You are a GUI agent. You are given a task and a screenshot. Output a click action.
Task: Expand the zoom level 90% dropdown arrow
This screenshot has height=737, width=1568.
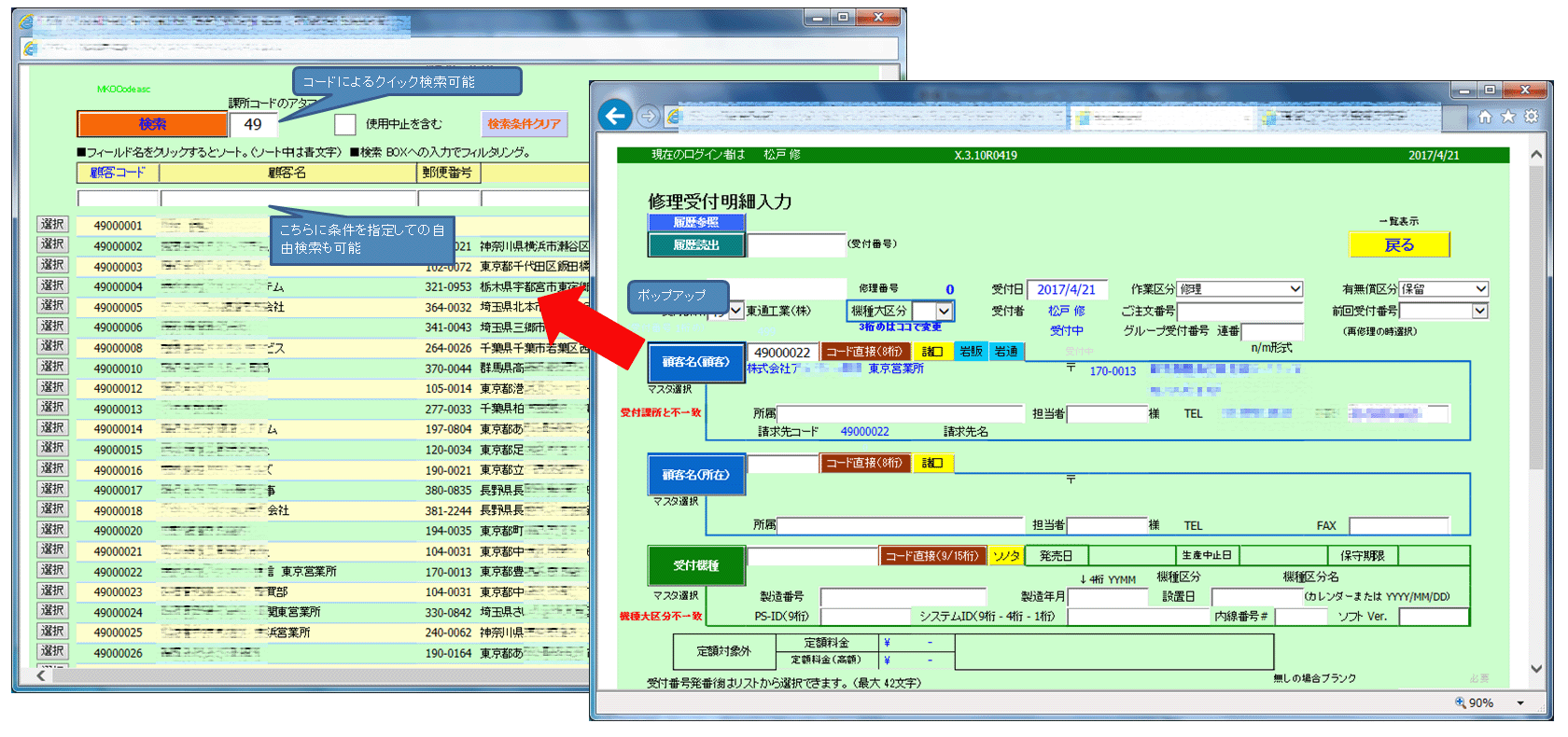(x=1520, y=702)
